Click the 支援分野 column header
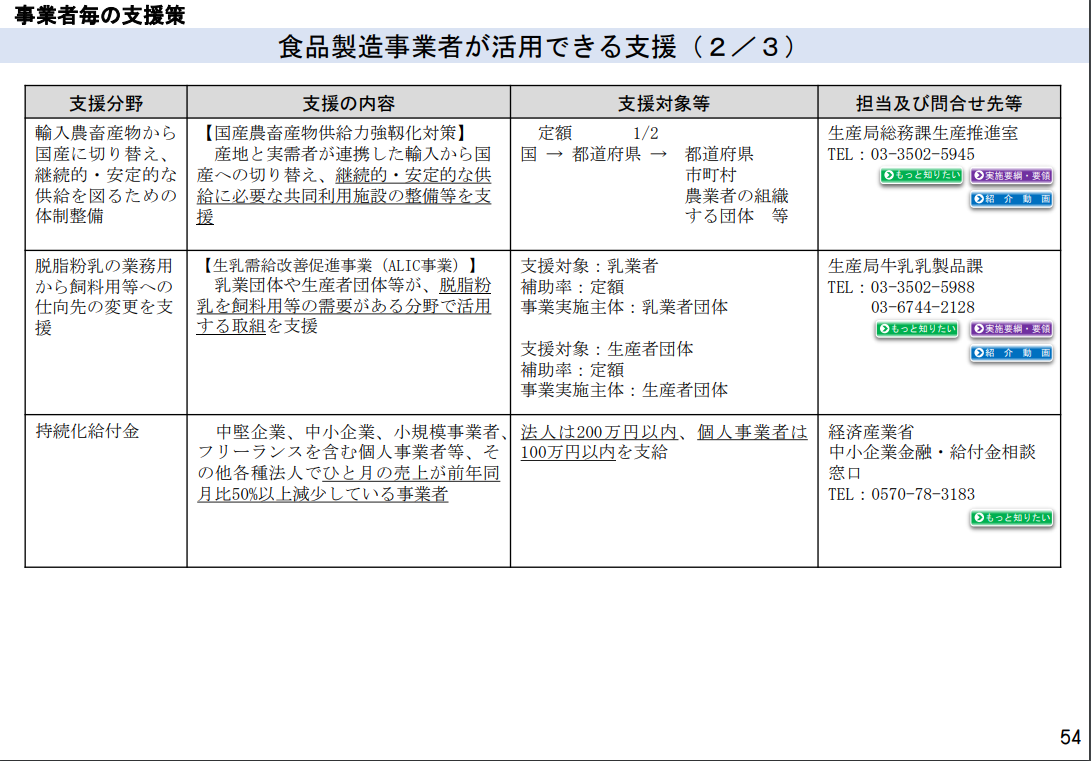The height and width of the screenshot is (761, 1091). (106, 103)
